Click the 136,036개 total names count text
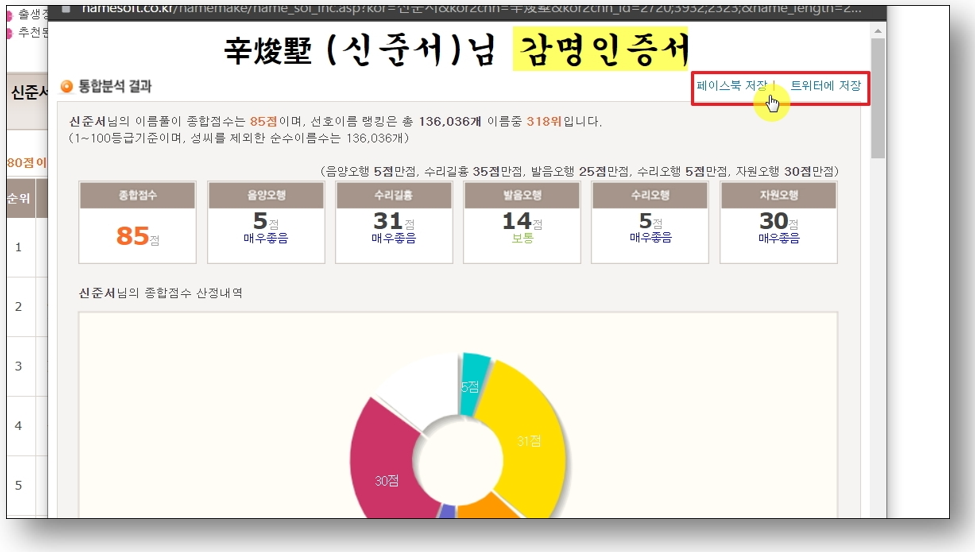Image resolution: width=975 pixels, height=552 pixels. pos(450,121)
